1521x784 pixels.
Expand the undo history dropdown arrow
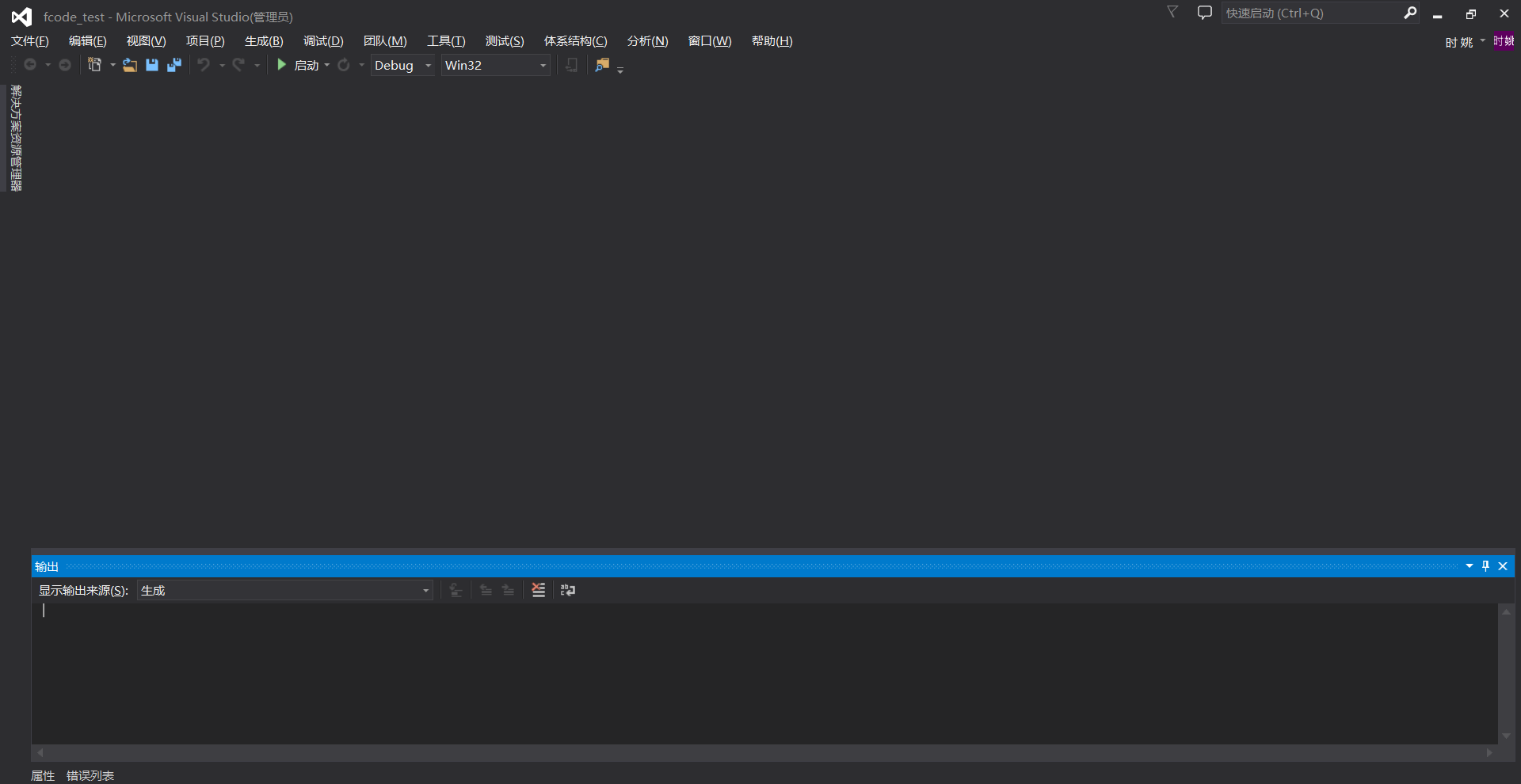(x=222, y=65)
